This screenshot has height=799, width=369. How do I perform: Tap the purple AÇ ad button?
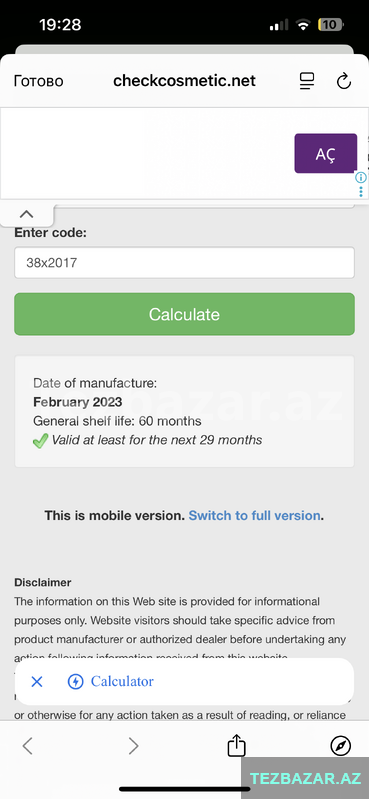(x=326, y=153)
